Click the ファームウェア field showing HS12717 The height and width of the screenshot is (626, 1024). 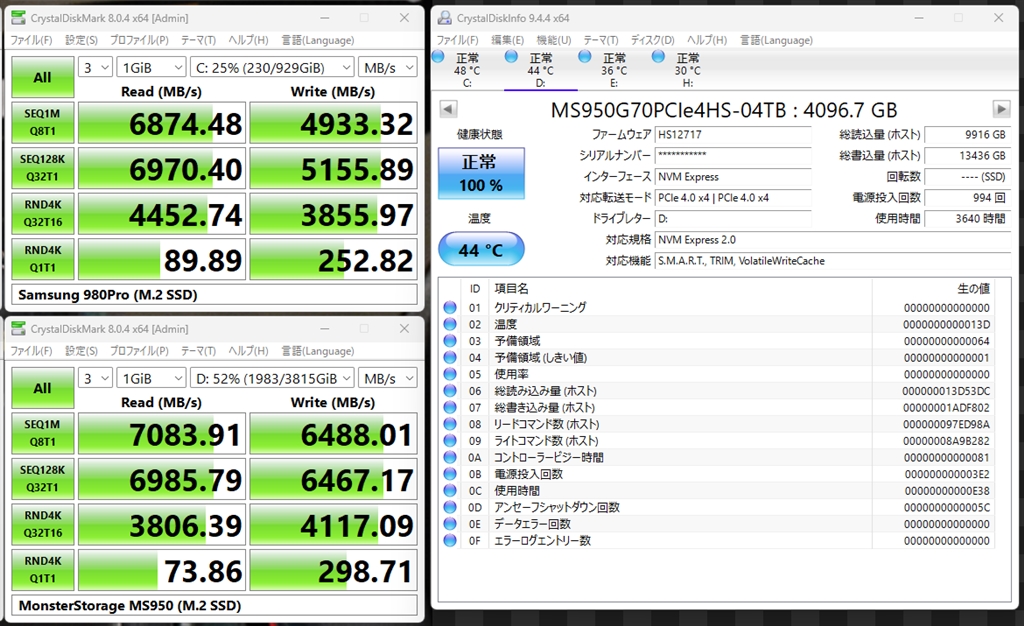coord(733,134)
